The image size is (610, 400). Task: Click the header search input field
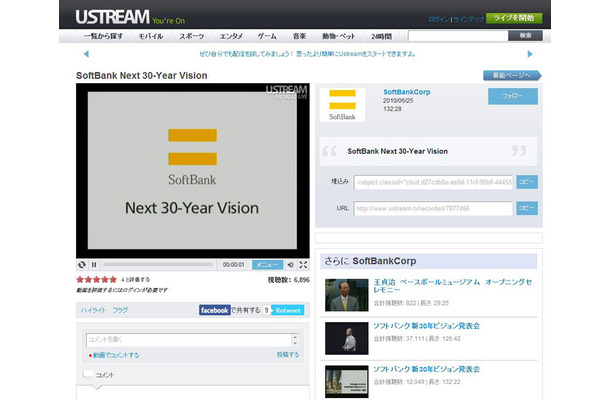(x=458, y=36)
